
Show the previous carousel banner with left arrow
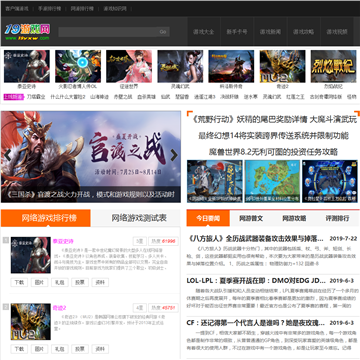7,155
